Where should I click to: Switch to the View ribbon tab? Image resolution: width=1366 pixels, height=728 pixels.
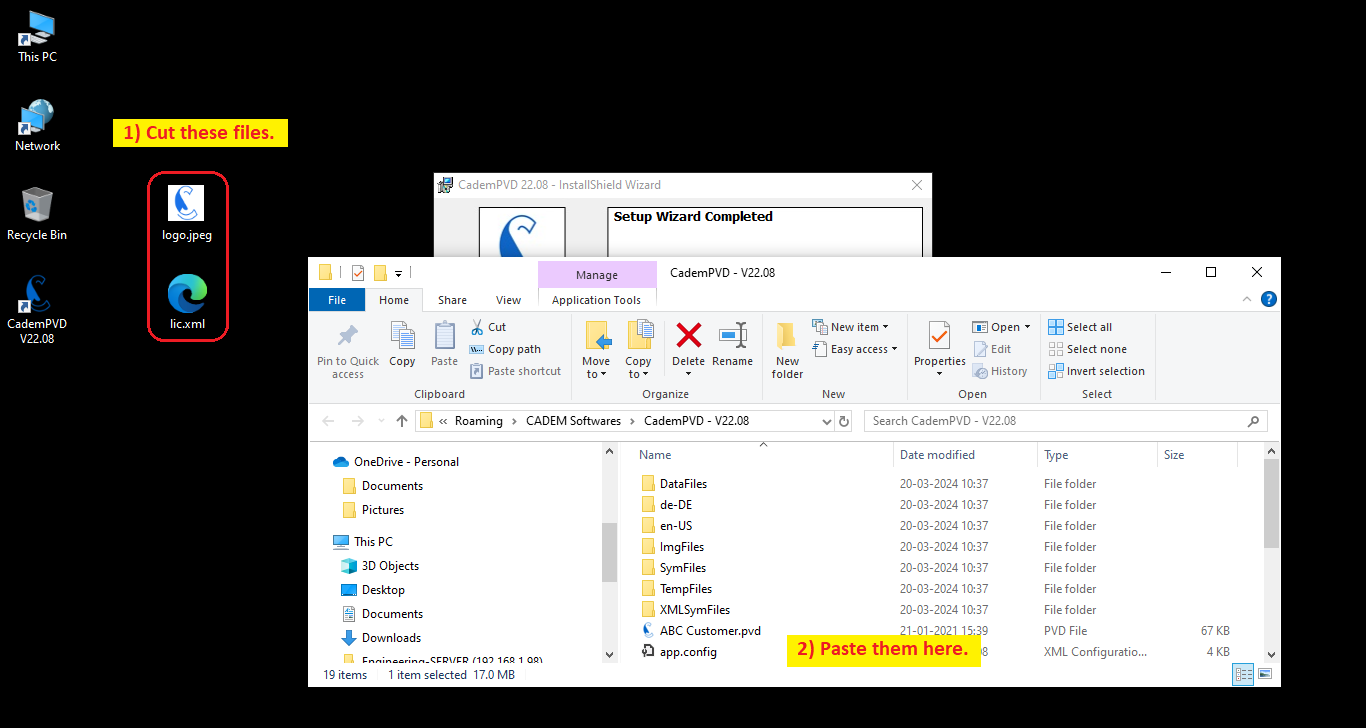(508, 299)
